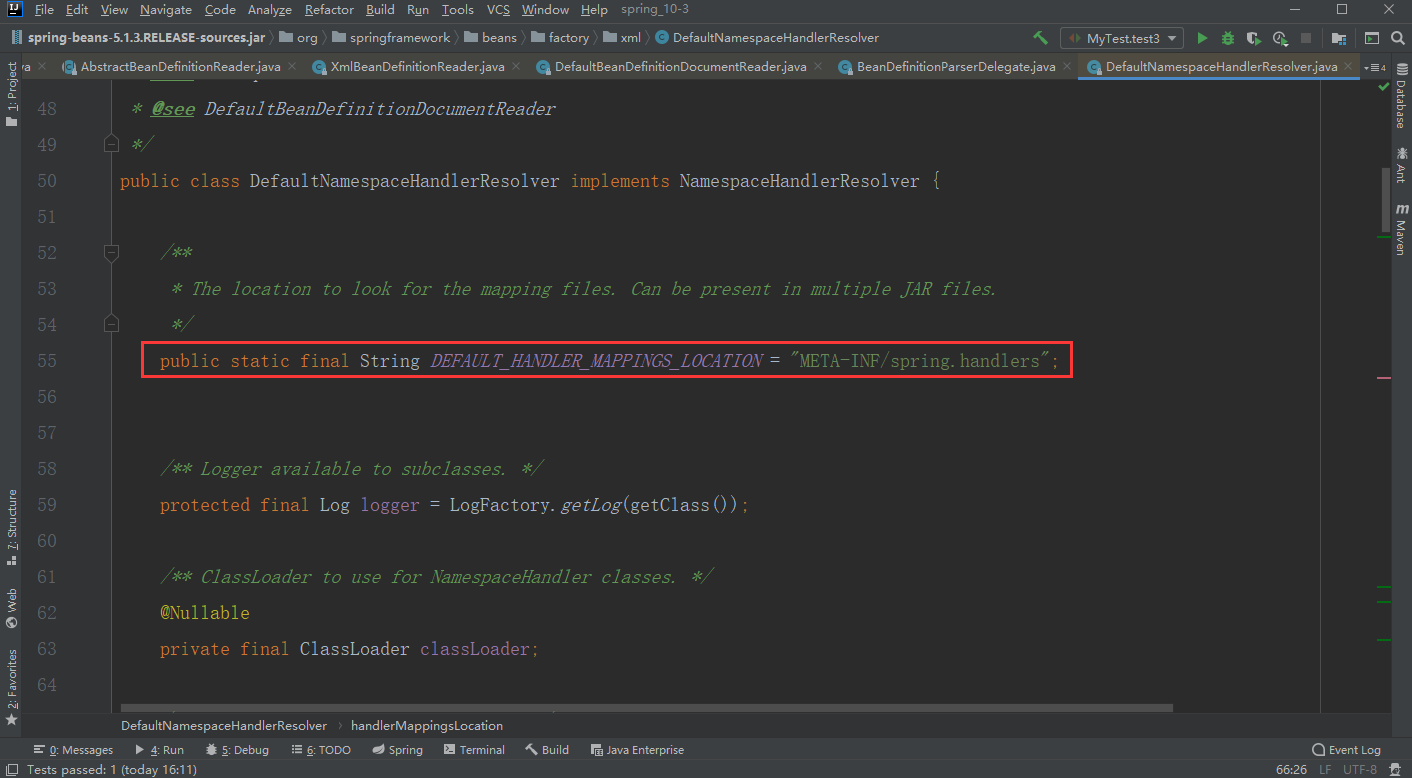Toggle the fold marker at line 54
This screenshot has height=778, width=1412.
[x=111, y=324]
